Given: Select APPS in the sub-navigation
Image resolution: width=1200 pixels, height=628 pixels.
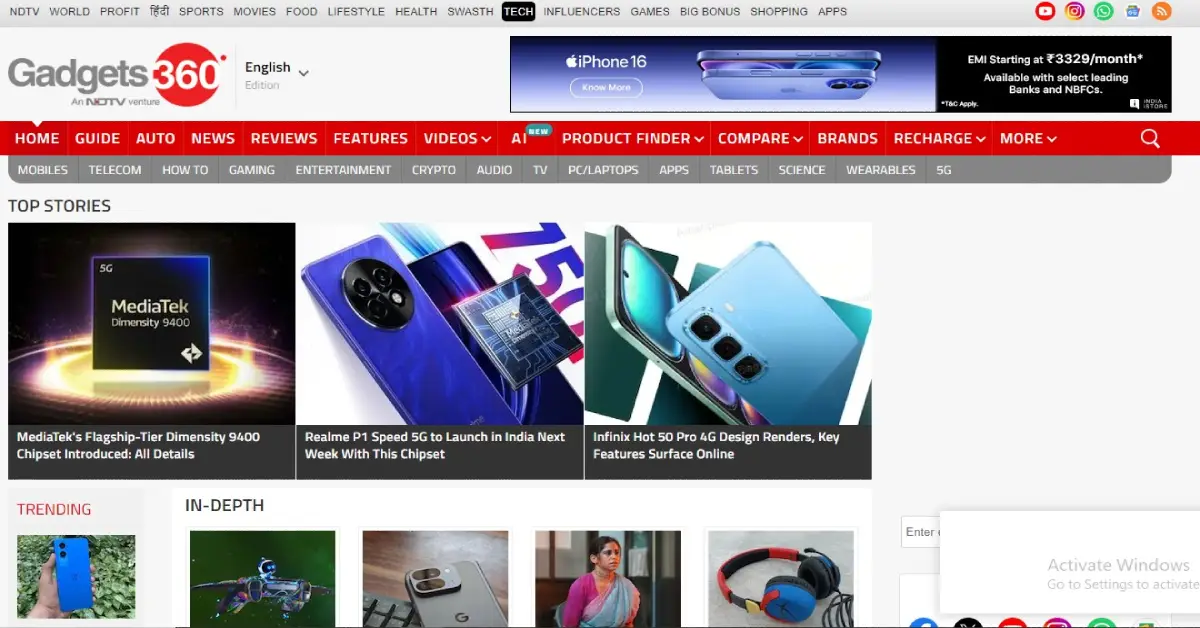Looking at the screenshot, I should click(674, 170).
